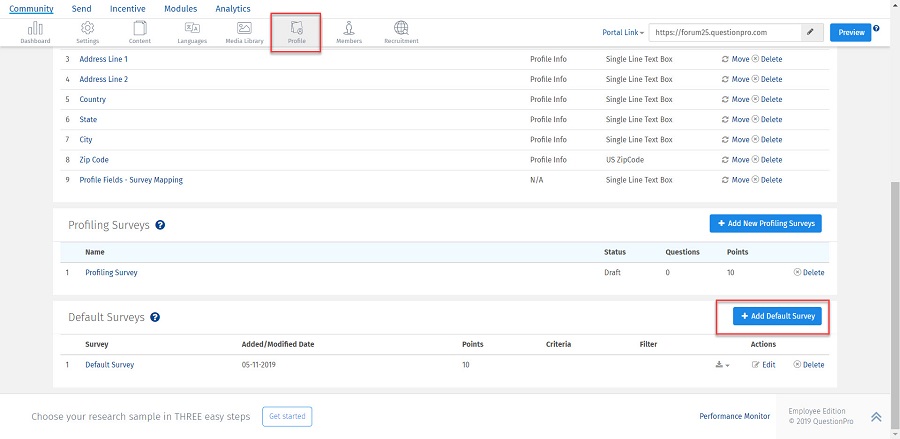
Task: Click the pencil icon beside portal URL
Action: coord(811,33)
